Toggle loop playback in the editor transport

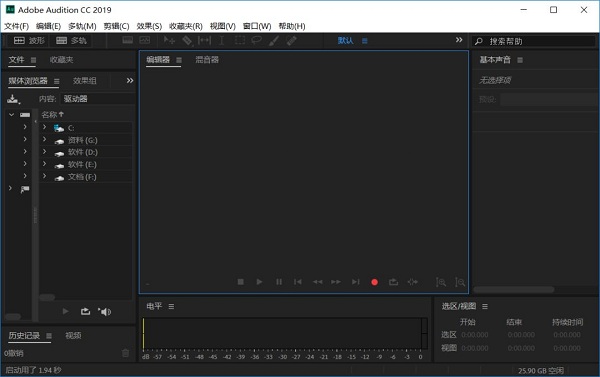tap(393, 282)
